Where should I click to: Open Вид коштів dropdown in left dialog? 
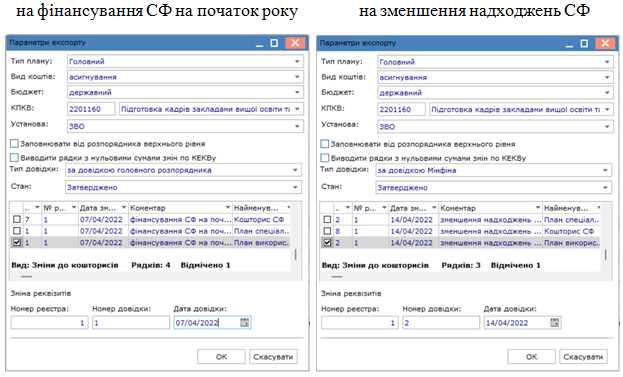click(x=297, y=77)
